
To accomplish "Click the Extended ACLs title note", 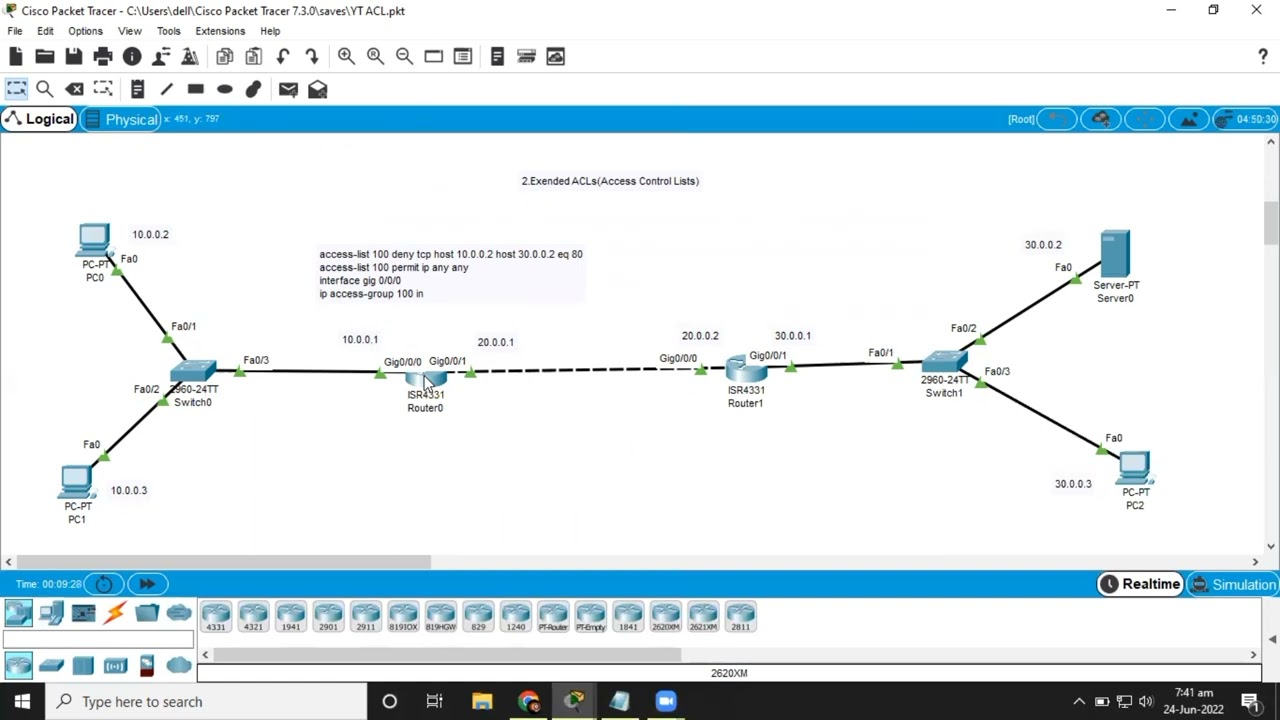I will coord(610,181).
